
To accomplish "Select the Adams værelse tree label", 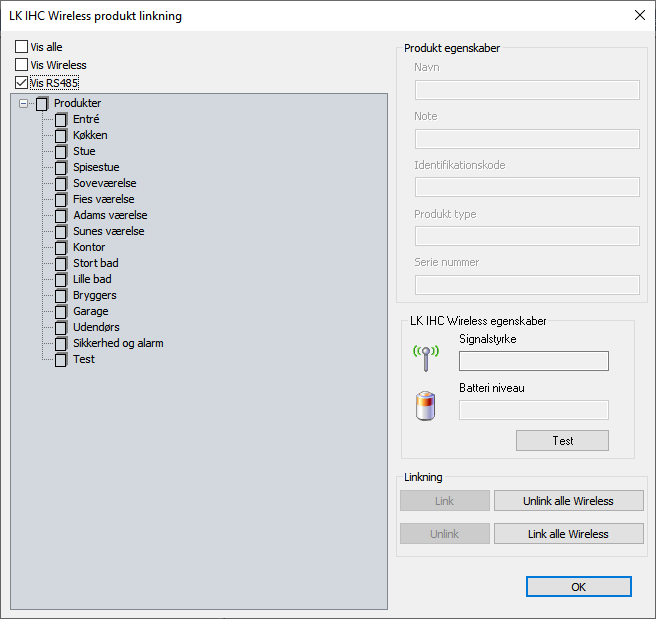I will pyautogui.click(x=110, y=215).
